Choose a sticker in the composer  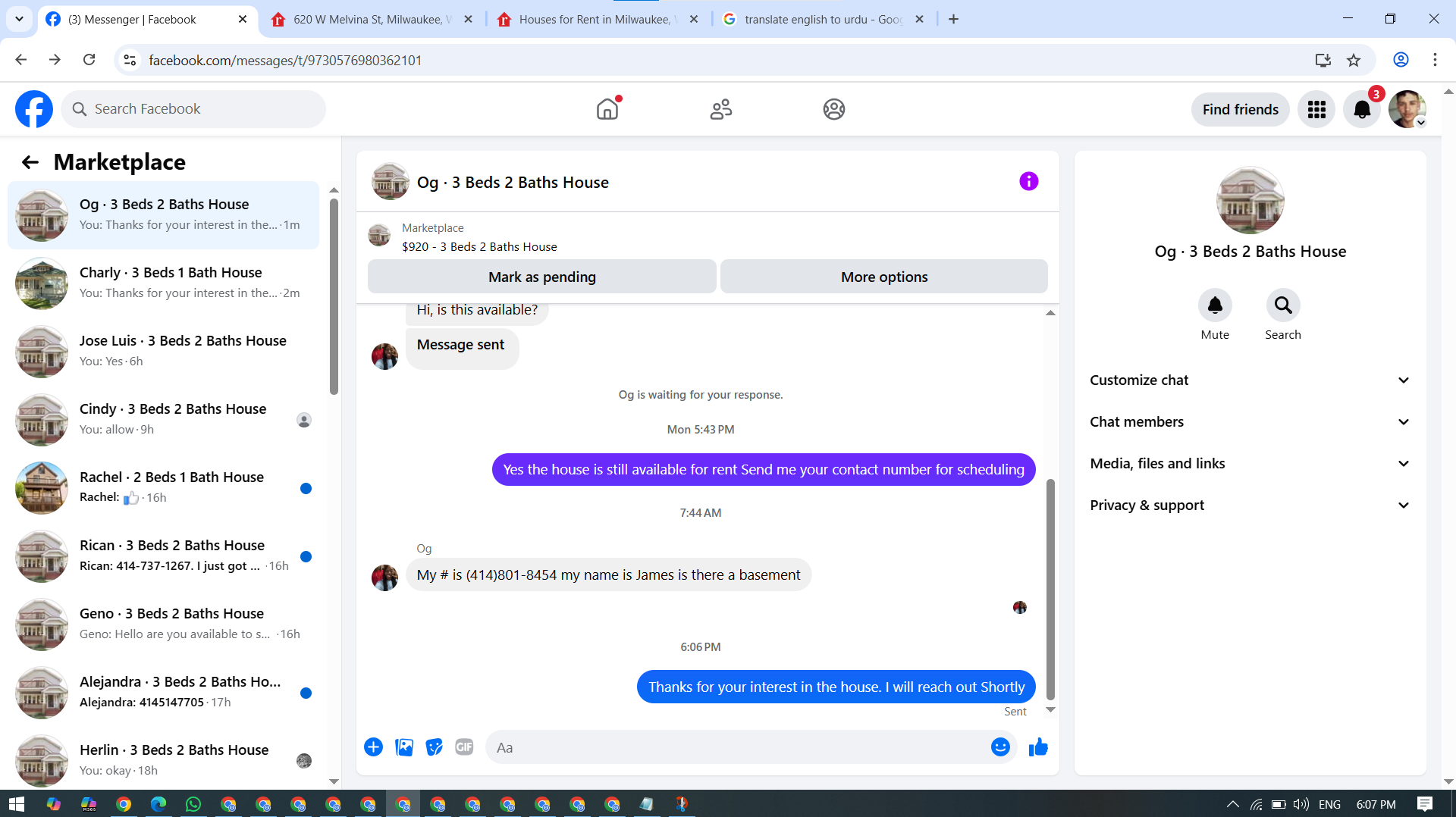point(435,747)
